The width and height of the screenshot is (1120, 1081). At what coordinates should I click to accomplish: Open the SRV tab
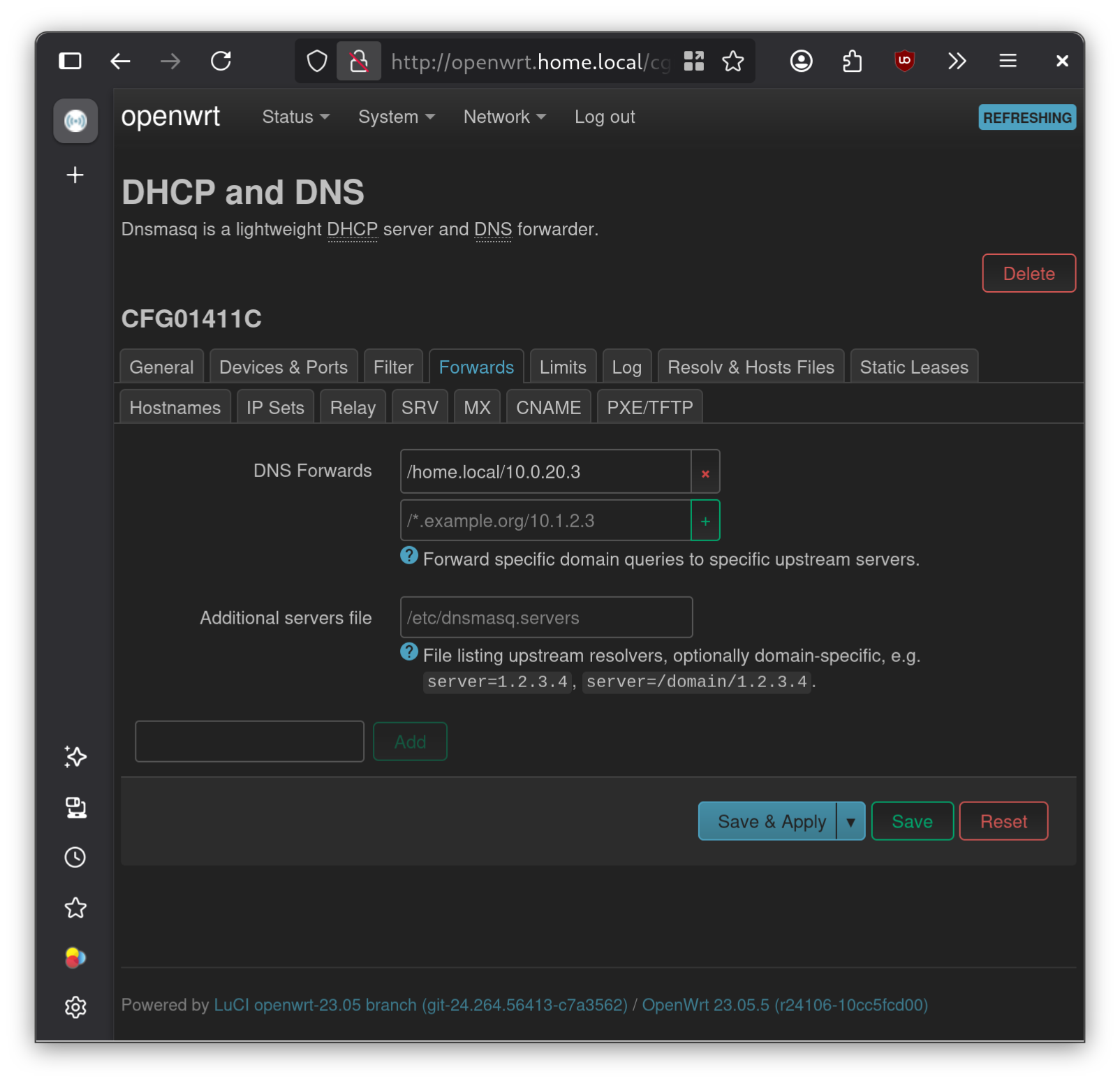click(420, 408)
